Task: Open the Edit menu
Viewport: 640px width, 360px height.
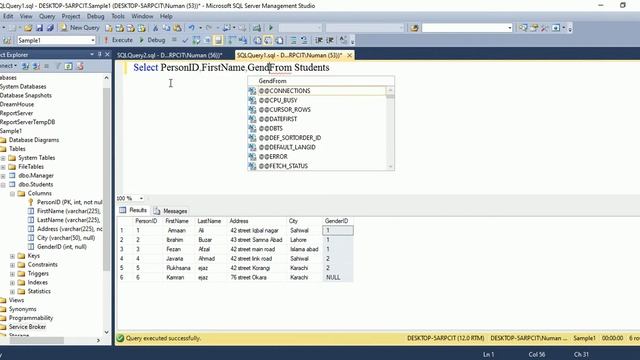Action: click(8, 16)
